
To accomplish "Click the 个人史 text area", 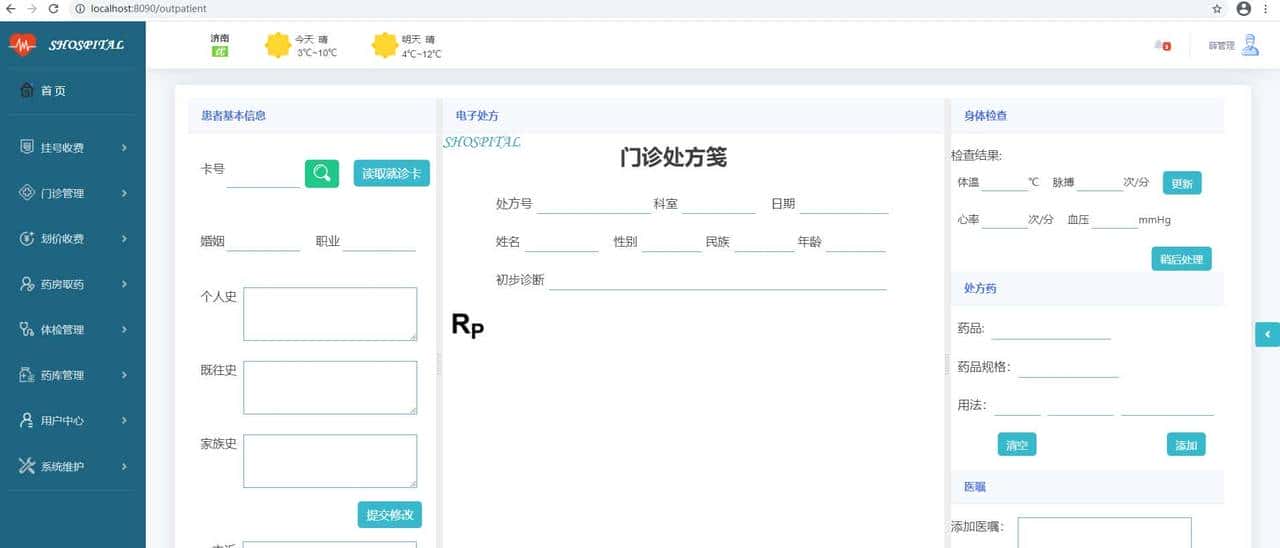I will pos(330,314).
